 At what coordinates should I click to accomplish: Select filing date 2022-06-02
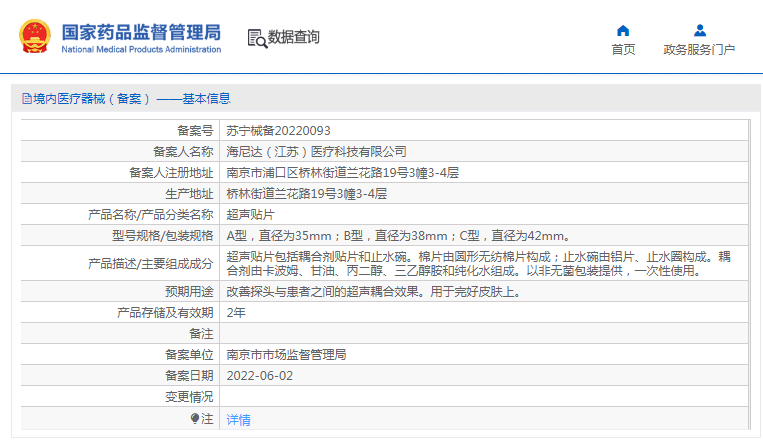(260, 376)
